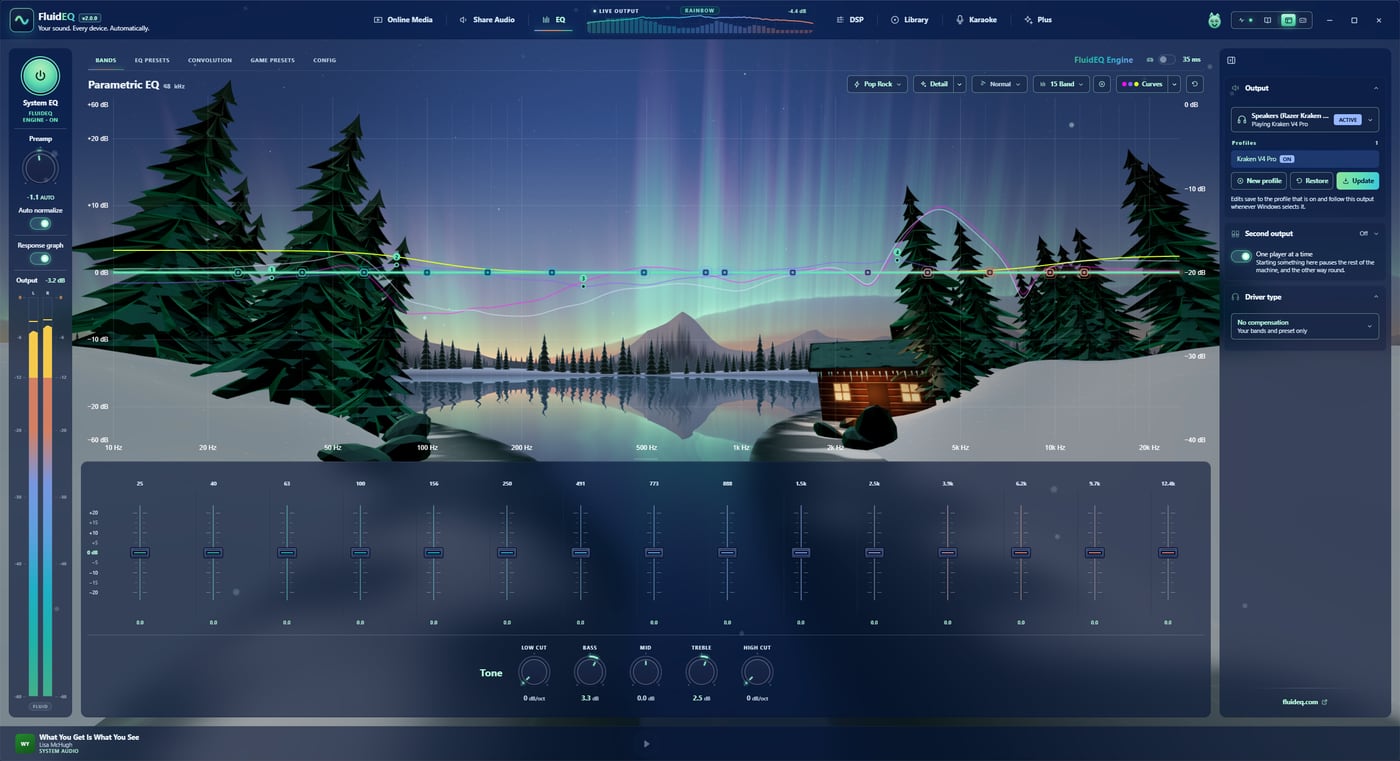The height and width of the screenshot is (761, 1400).
Task: Click the side panel collapse icon
Action: 1232,60
